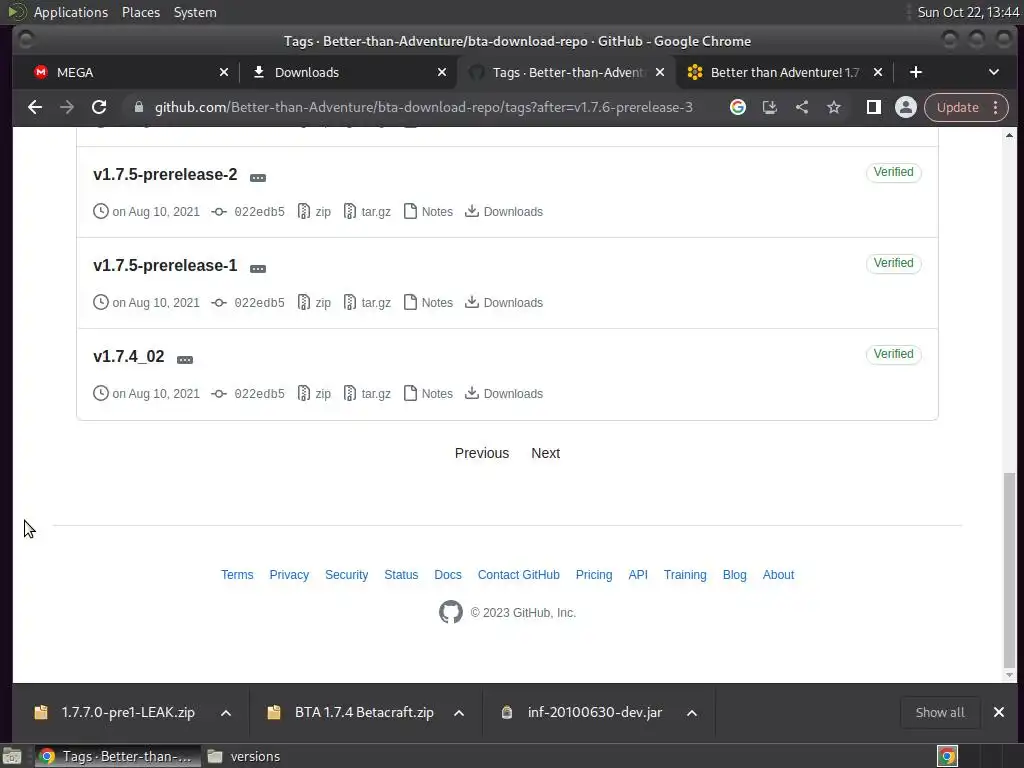Open the Chrome profile avatar menu
Viewport: 1024px width, 768px height.
[905, 107]
